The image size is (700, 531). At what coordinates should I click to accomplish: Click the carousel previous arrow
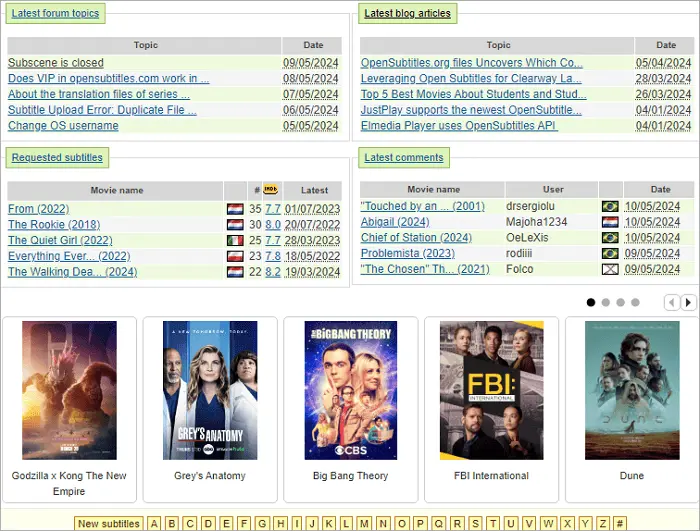tap(672, 302)
